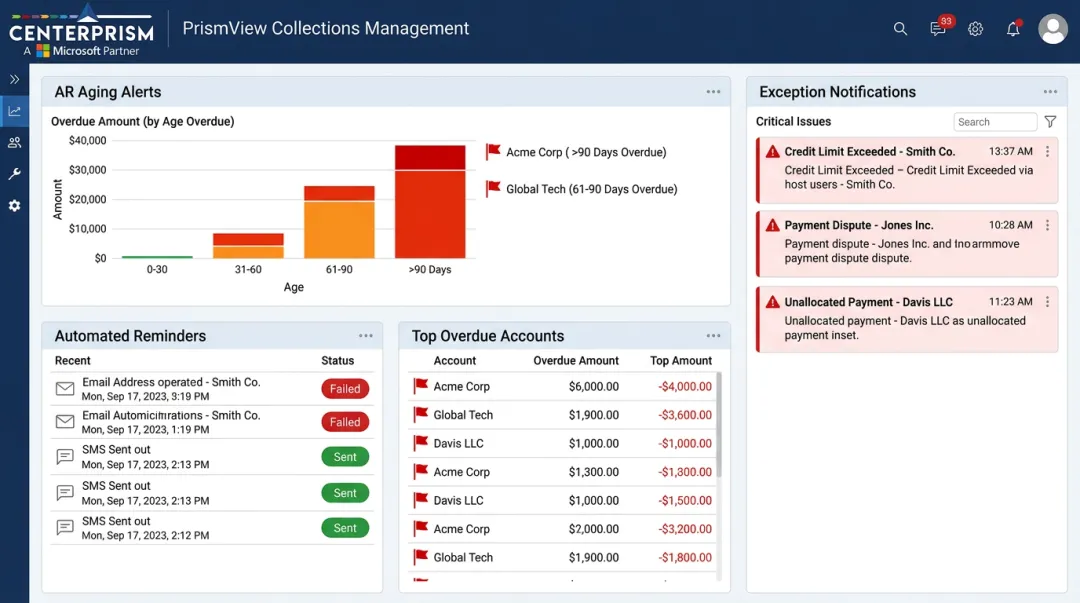
Task: Open Exception Notifications more options menu
Action: (1050, 92)
